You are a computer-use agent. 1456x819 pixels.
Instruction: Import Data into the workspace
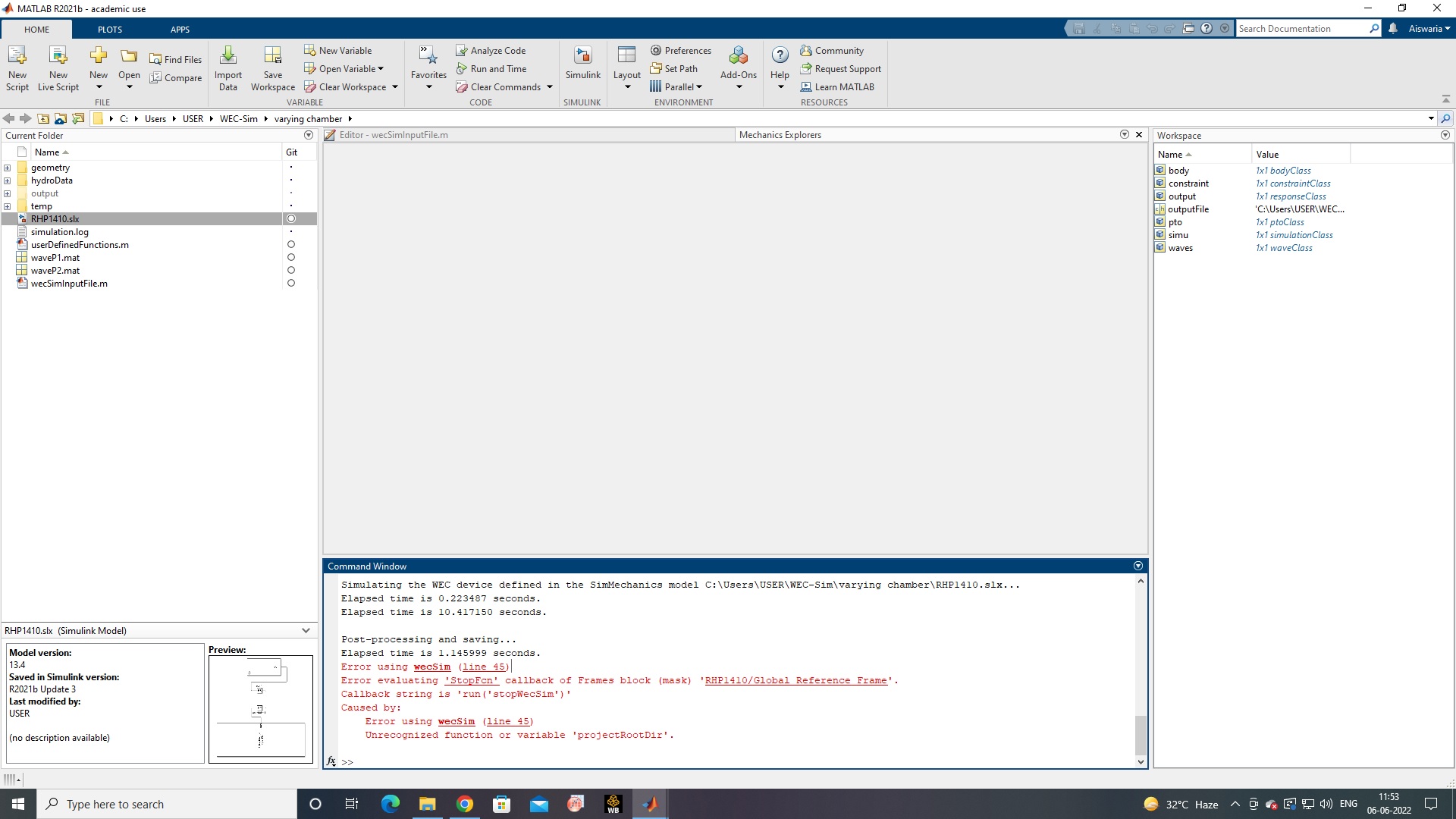(227, 67)
